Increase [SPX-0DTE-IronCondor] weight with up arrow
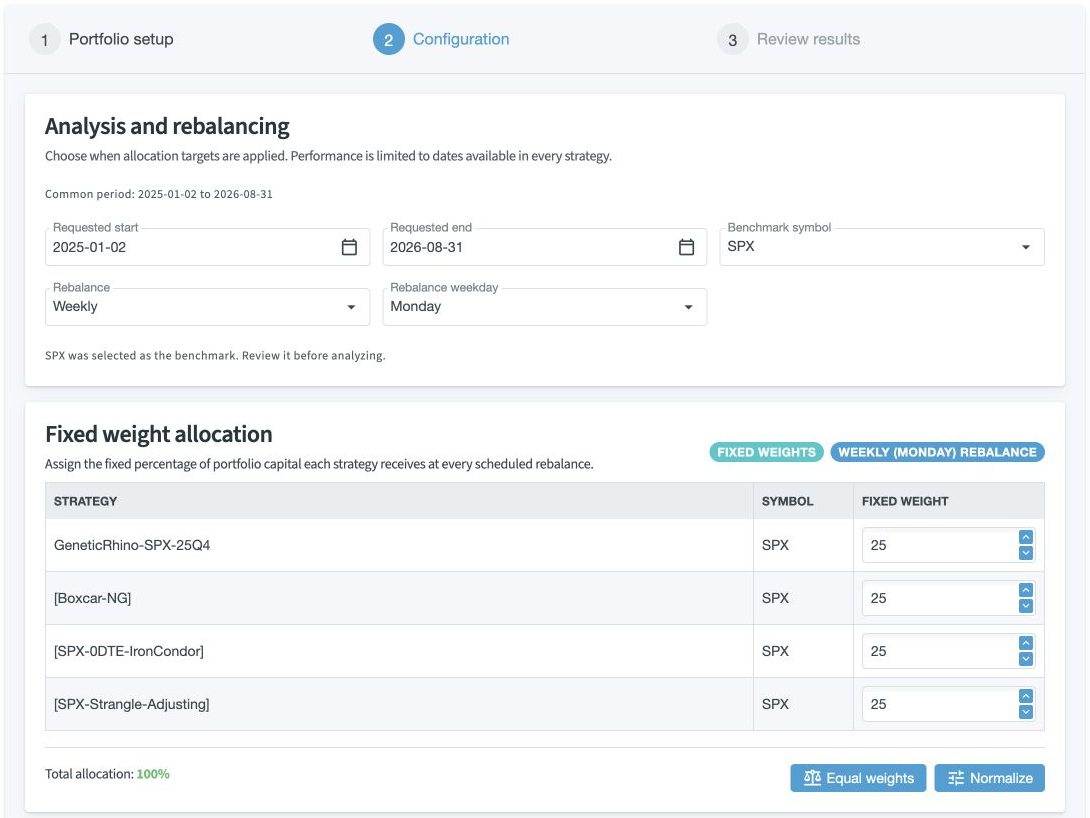Viewport: 1090px width, 818px height. coord(1025,643)
